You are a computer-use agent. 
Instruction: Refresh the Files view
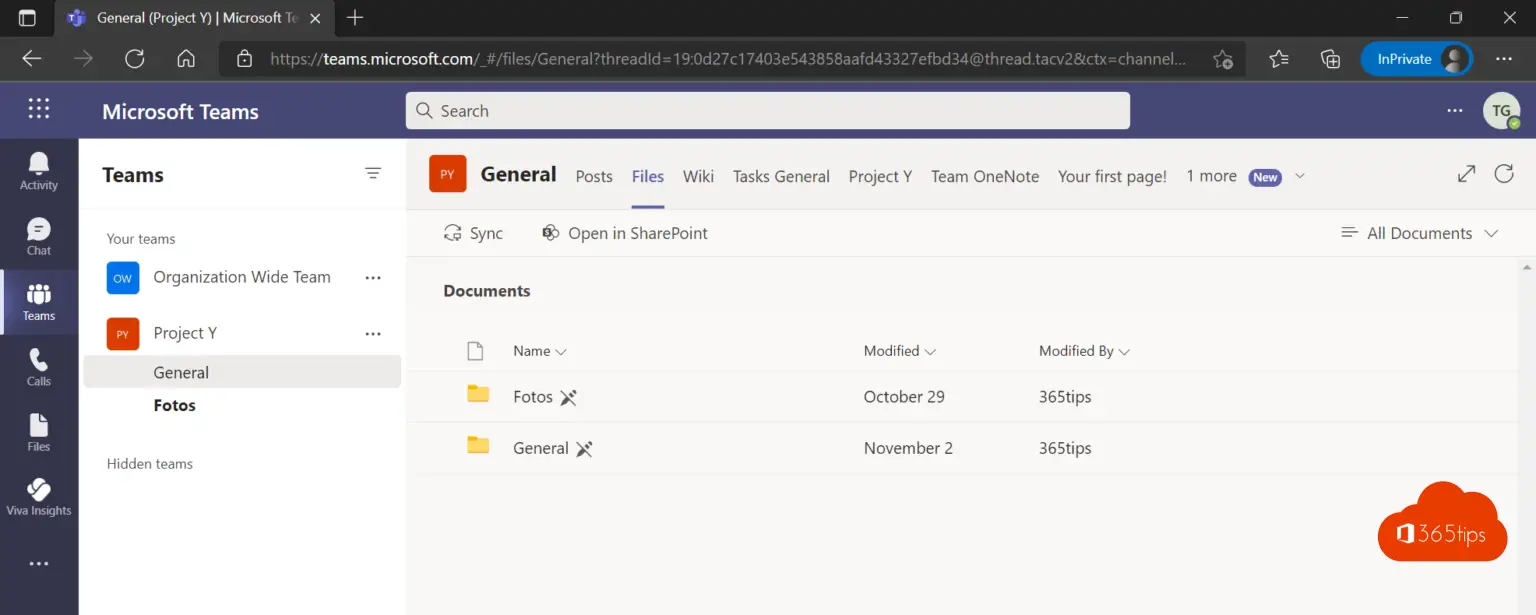coord(1504,173)
